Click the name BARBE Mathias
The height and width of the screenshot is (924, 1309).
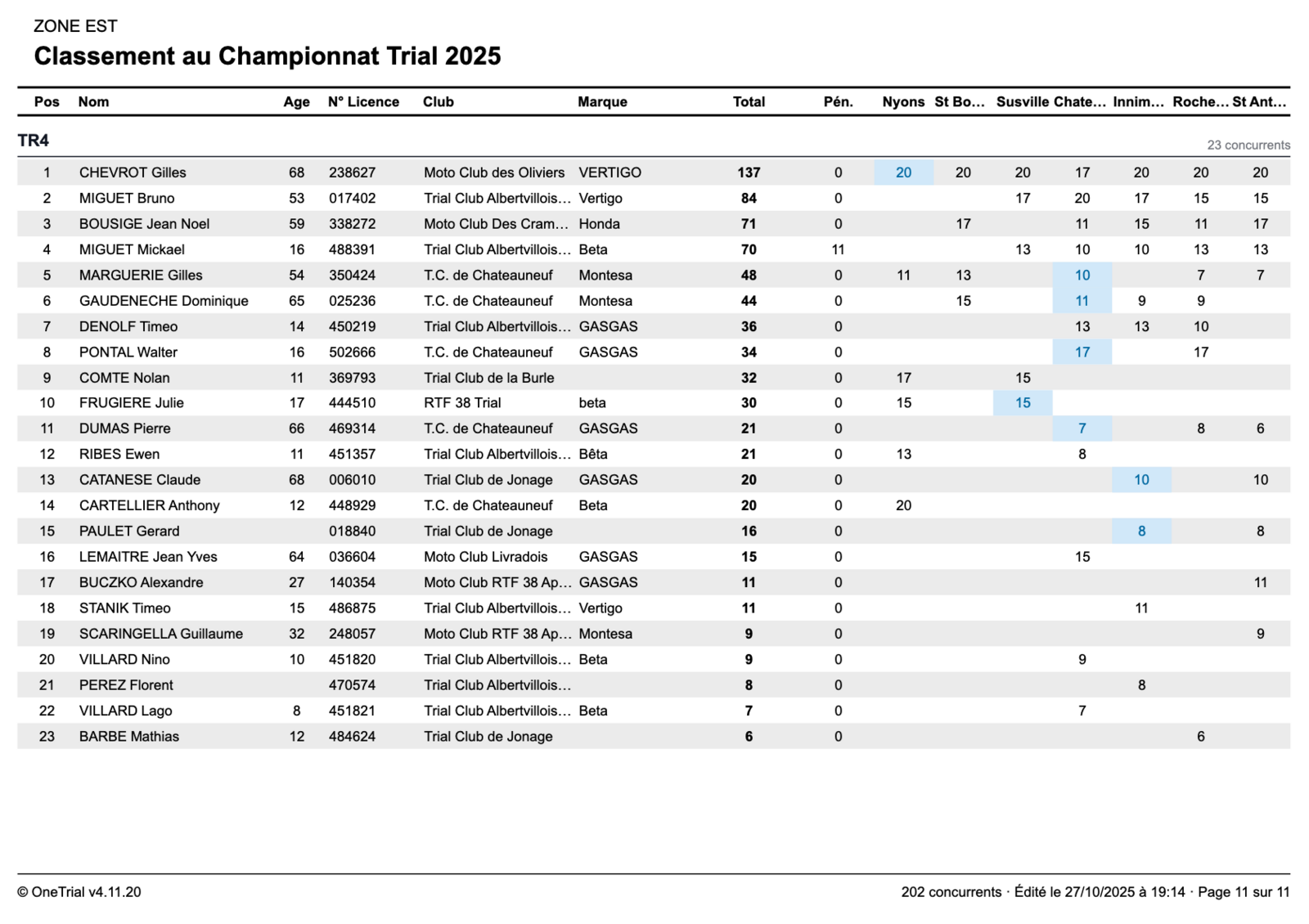point(129,737)
